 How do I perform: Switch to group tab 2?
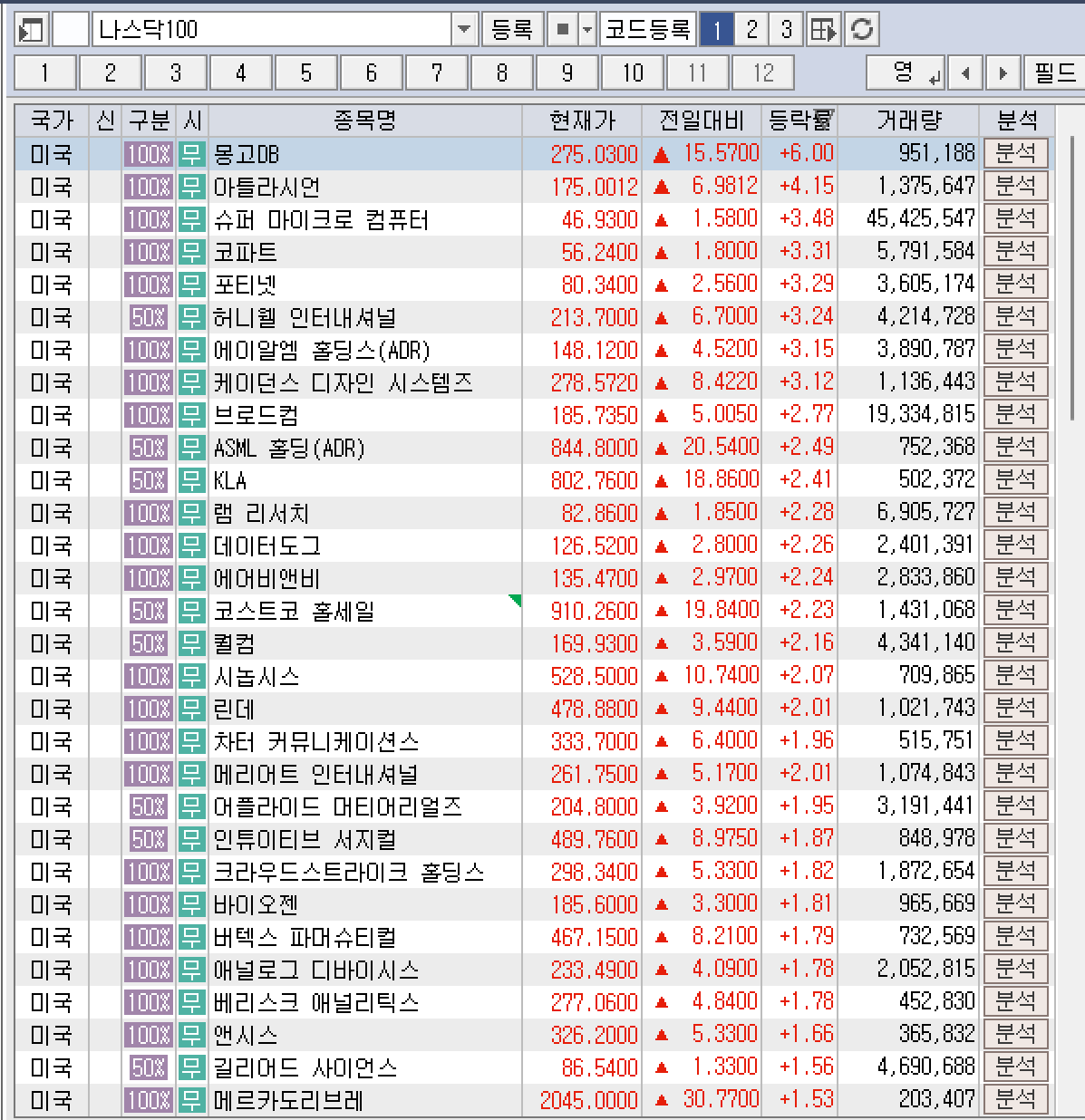point(110,72)
